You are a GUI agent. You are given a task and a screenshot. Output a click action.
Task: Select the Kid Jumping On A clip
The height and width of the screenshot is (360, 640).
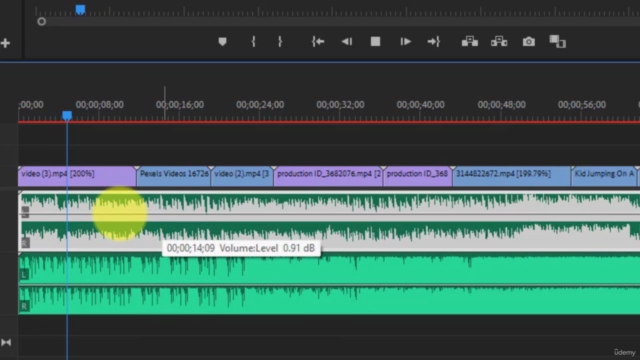click(604, 176)
